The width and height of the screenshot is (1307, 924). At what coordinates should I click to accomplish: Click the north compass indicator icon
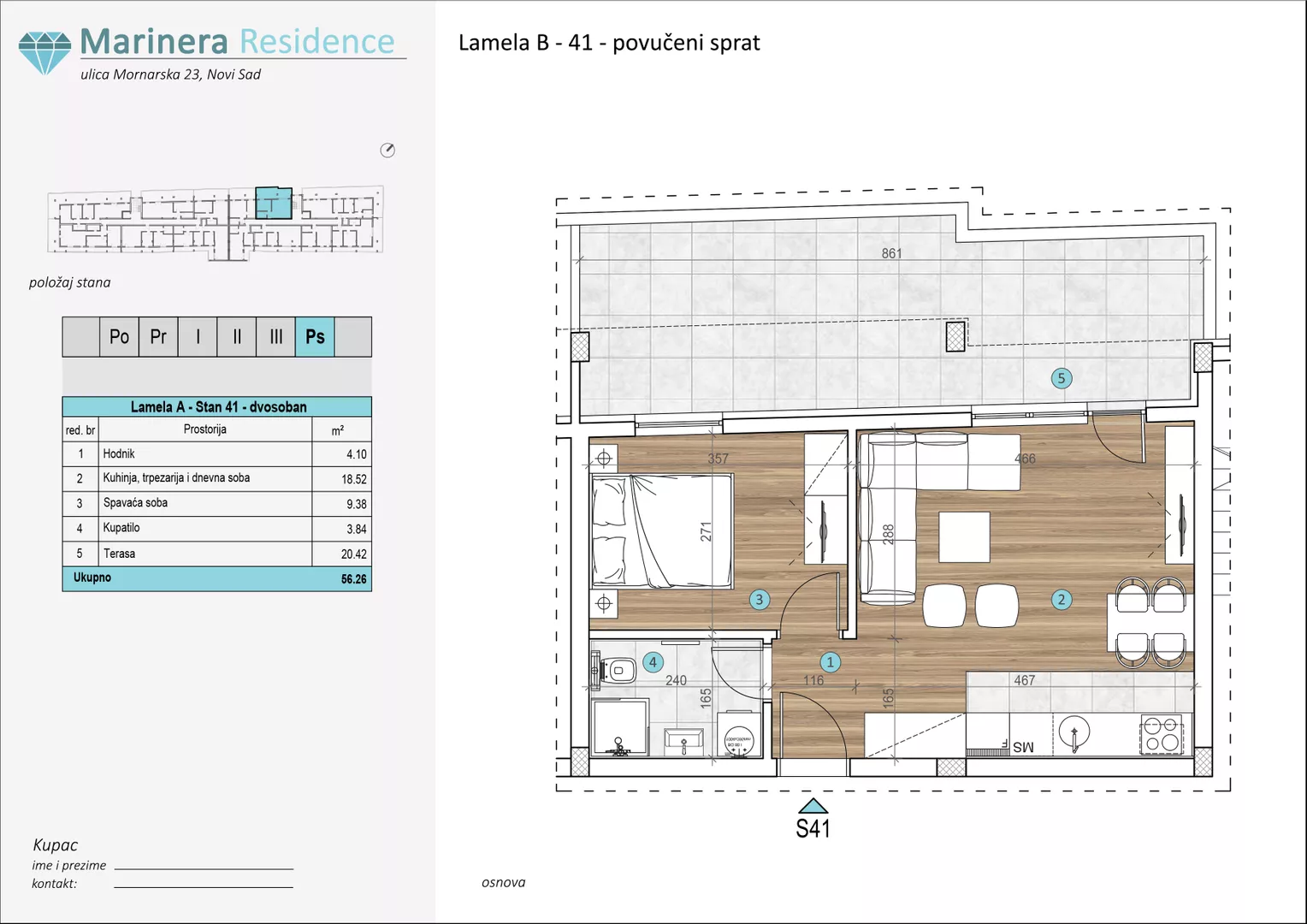coord(387,151)
